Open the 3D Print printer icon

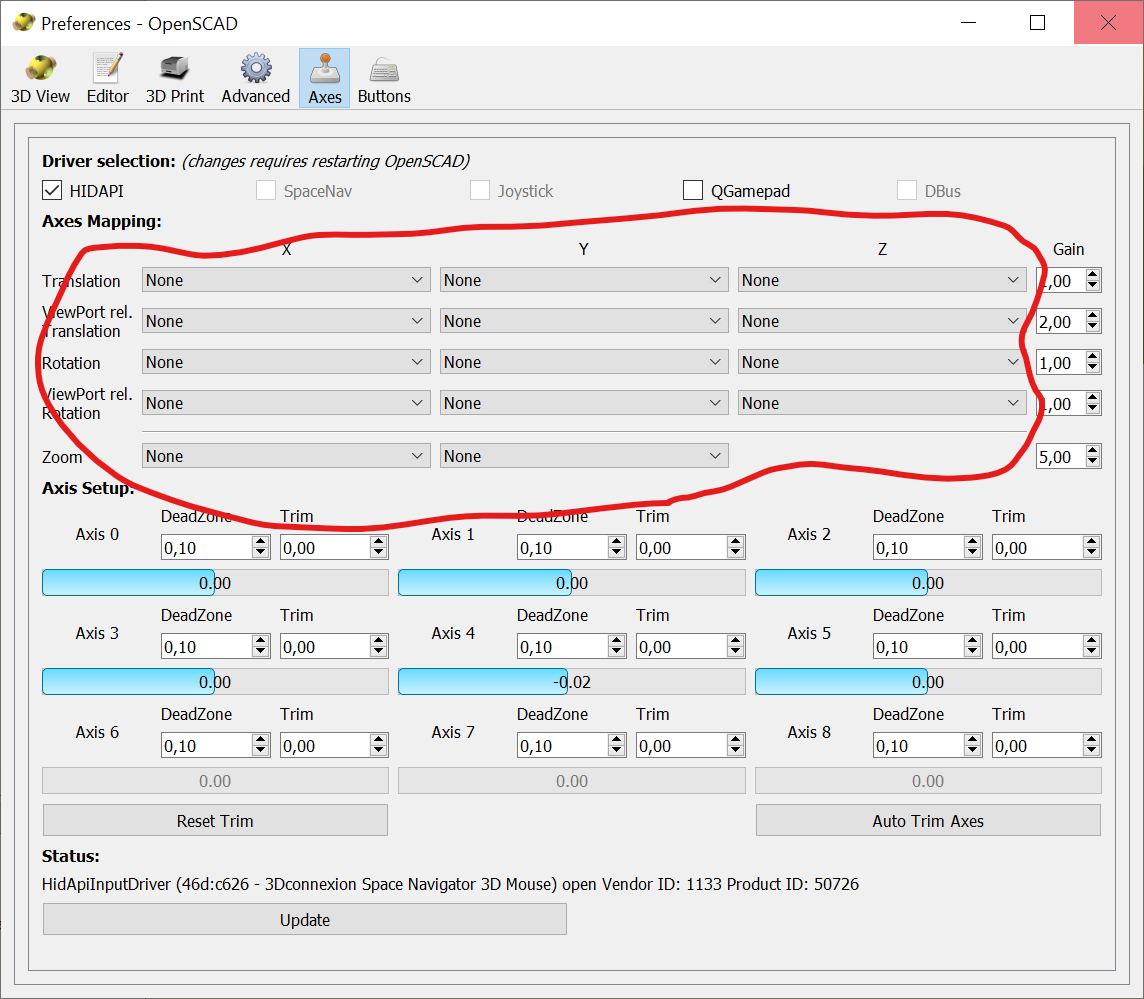pyautogui.click(x=175, y=69)
